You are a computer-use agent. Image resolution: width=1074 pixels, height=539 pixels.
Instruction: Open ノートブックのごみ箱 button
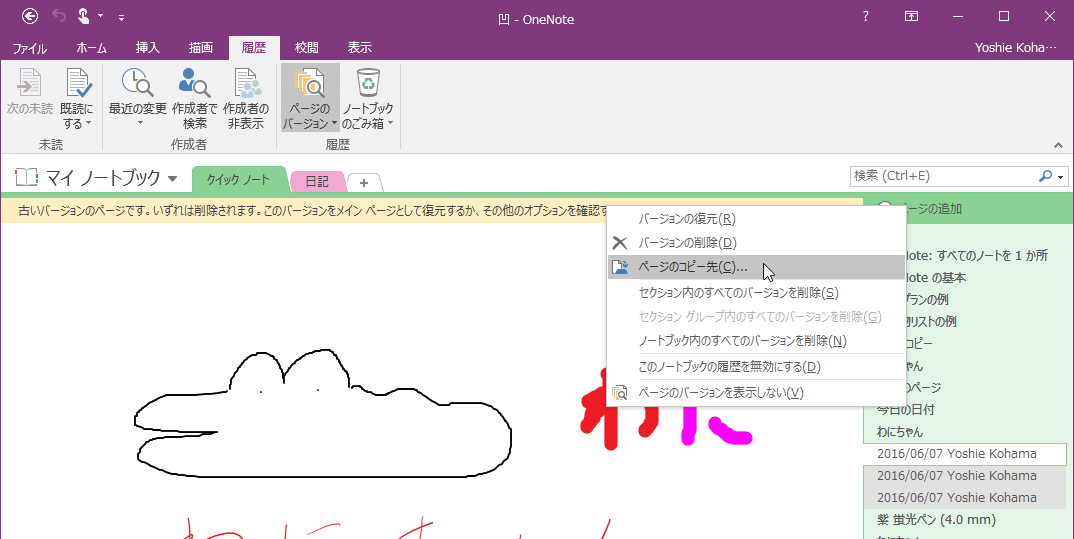pyautogui.click(x=368, y=99)
